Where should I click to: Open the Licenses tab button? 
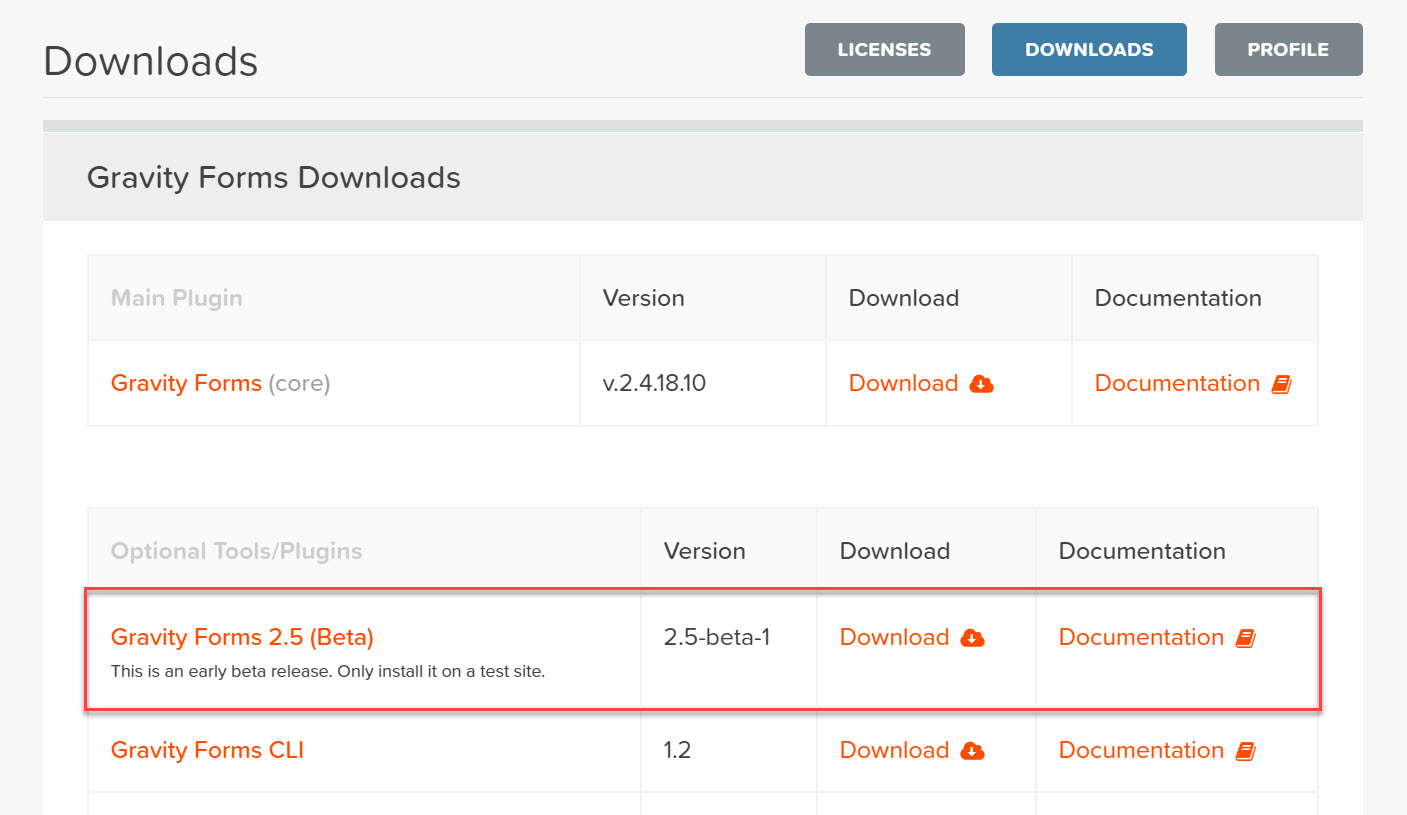coord(884,49)
